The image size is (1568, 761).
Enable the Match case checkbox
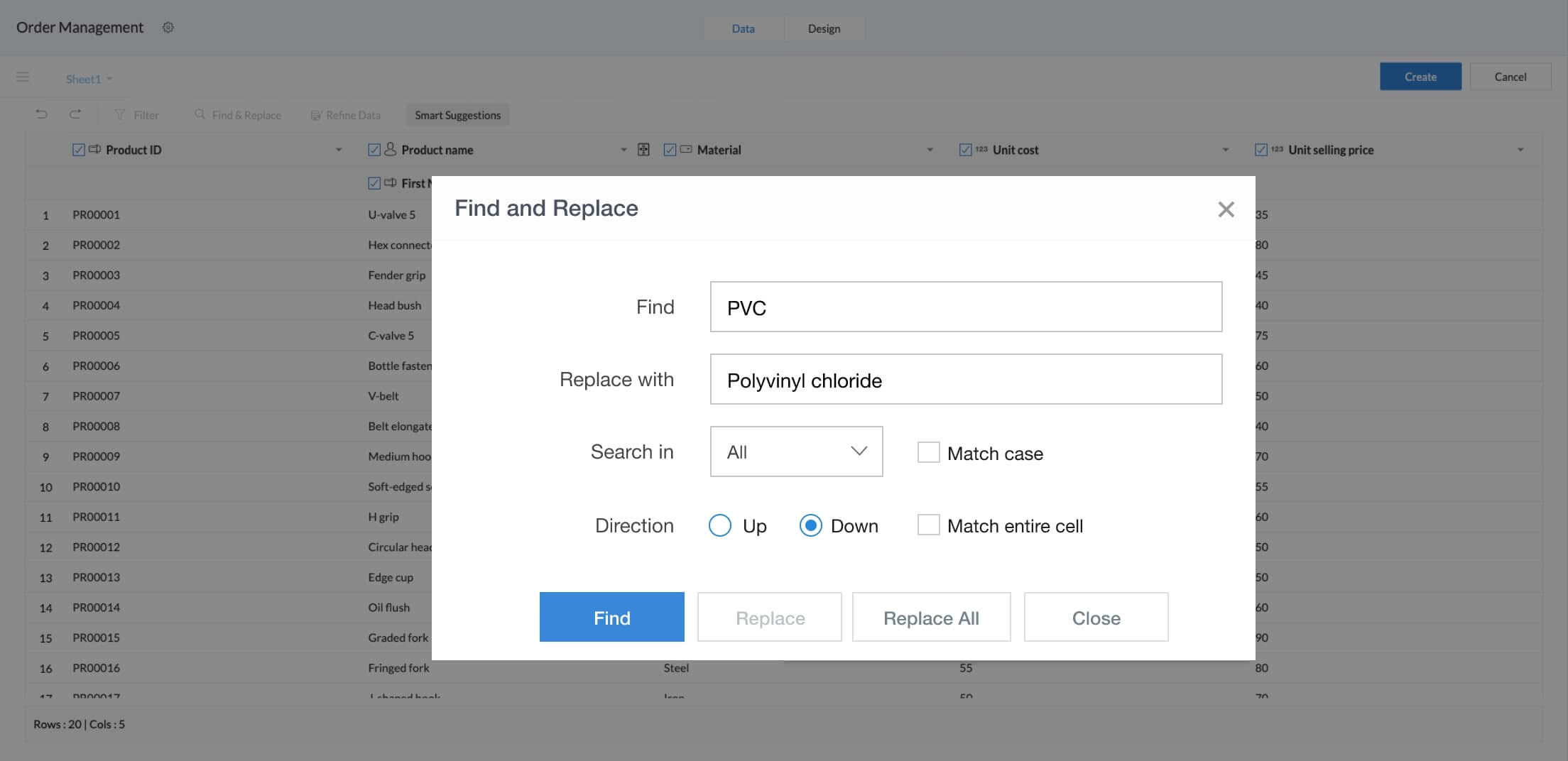(x=928, y=452)
